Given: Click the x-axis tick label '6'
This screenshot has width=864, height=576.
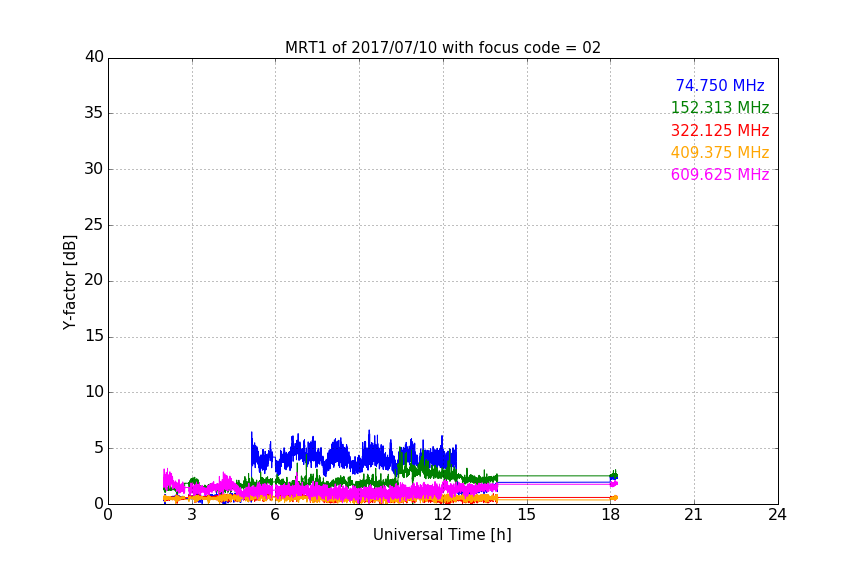Looking at the screenshot, I should [x=275, y=515].
